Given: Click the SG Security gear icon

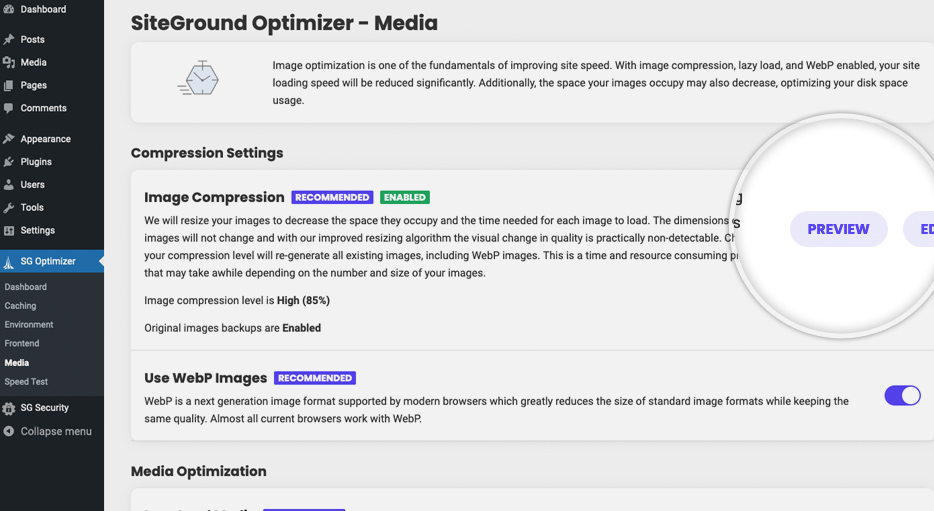Looking at the screenshot, I should [x=8, y=408].
